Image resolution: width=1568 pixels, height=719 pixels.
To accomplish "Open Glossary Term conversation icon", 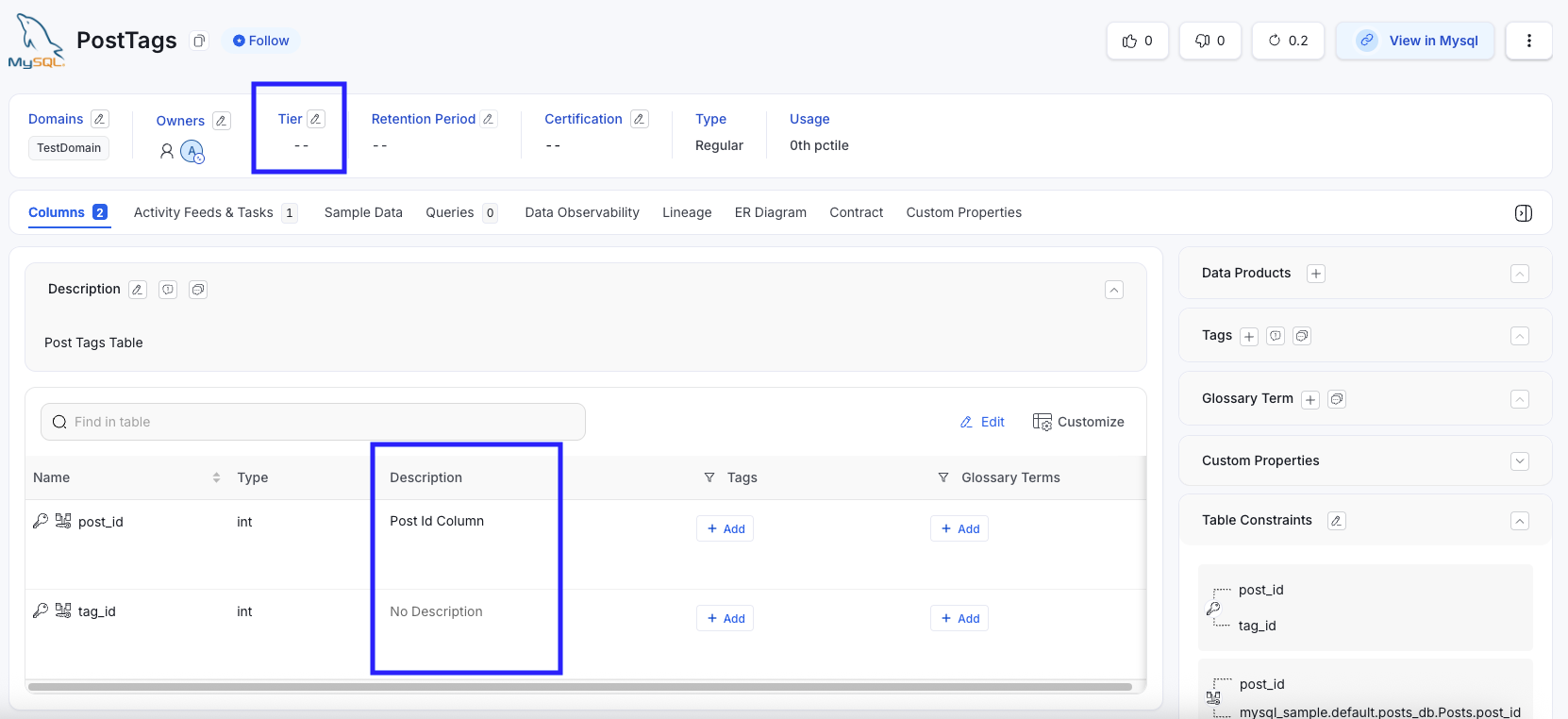I will coord(1337,399).
